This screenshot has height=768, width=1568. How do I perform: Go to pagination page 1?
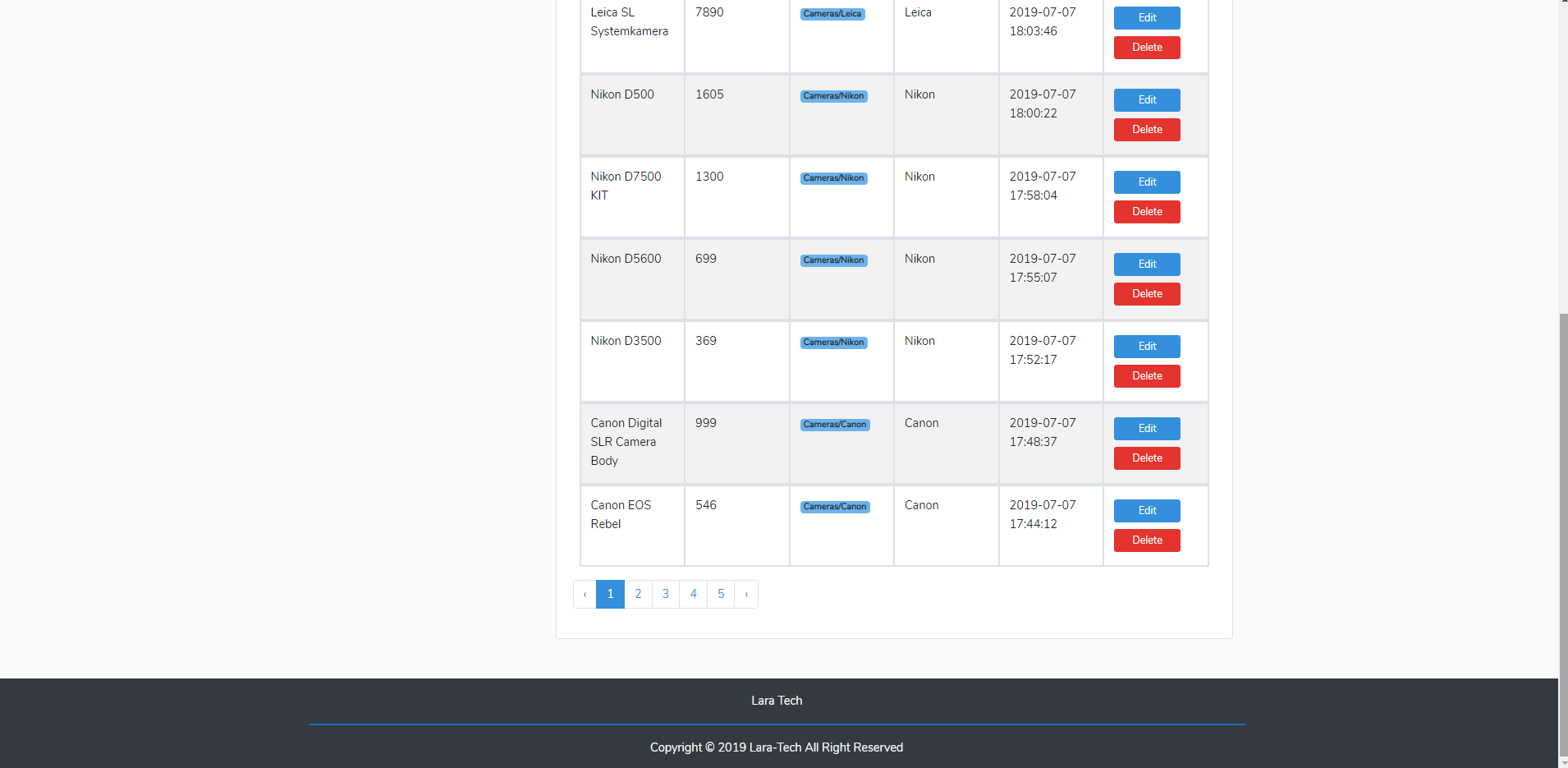point(610,594)
